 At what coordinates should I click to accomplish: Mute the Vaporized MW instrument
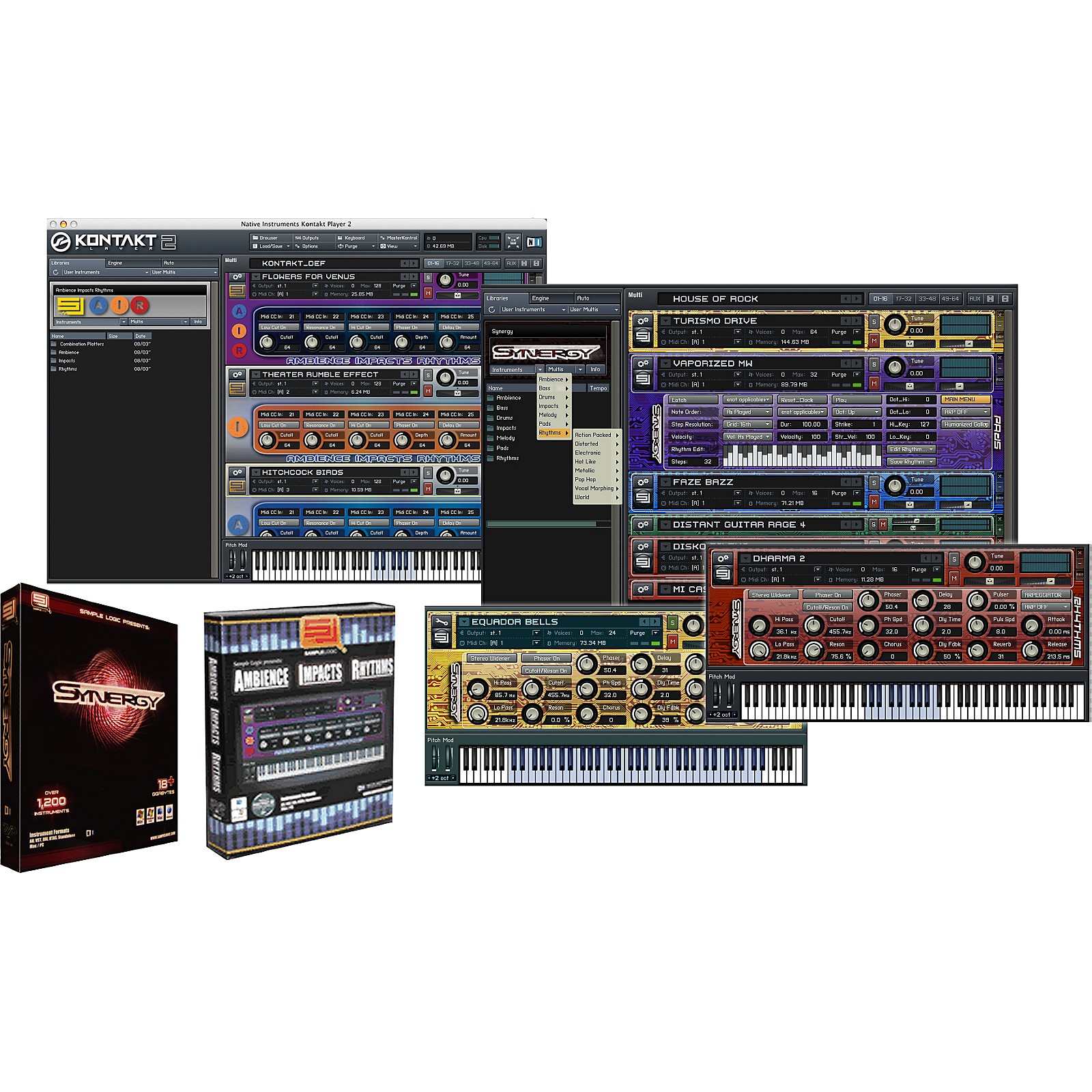point(874,384)
